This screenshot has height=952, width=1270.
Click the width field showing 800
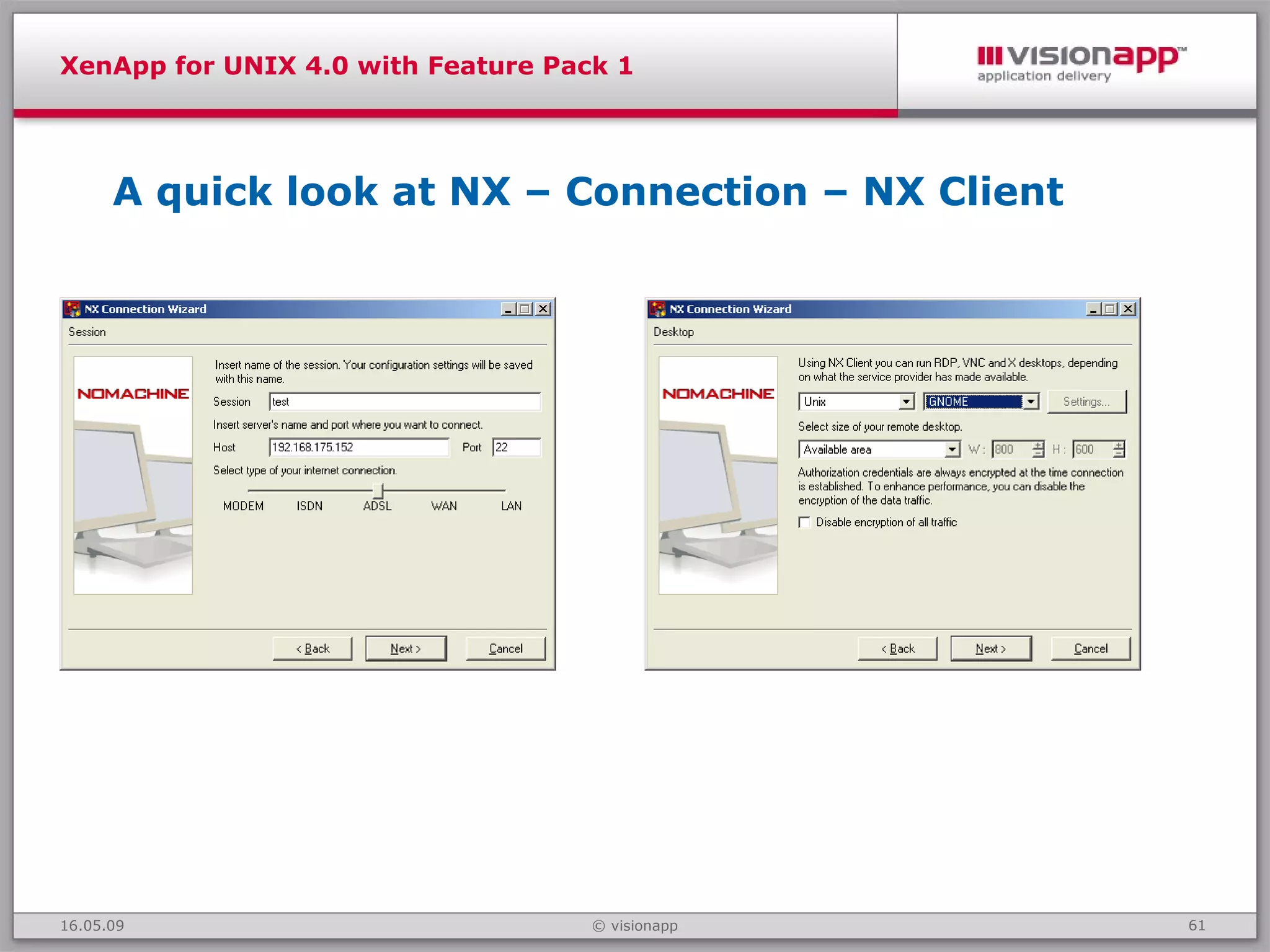point(1012,449)
